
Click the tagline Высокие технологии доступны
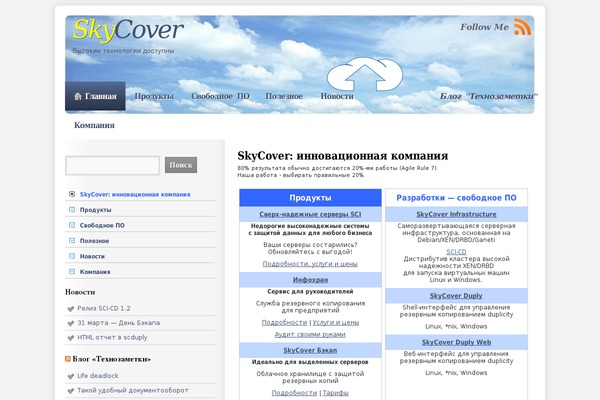[123, 51]
